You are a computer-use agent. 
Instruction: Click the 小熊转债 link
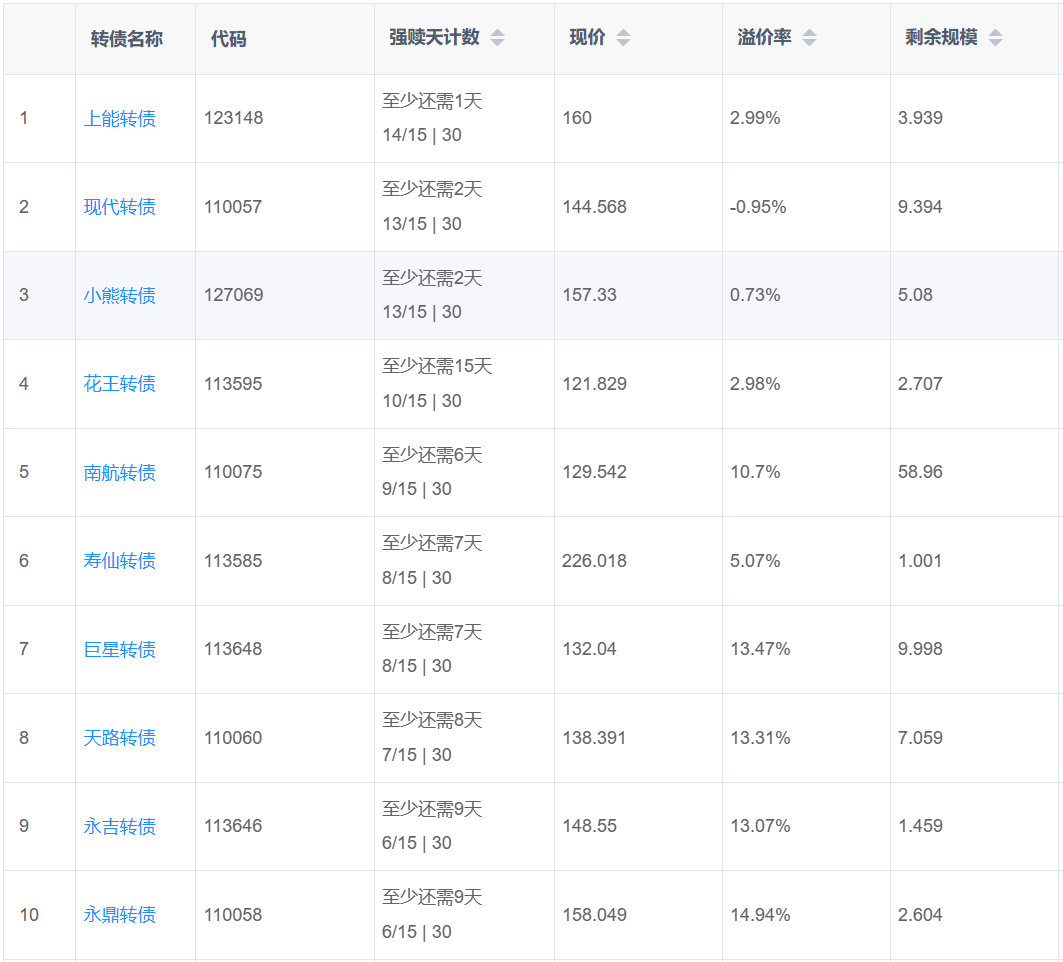point(120,296)
